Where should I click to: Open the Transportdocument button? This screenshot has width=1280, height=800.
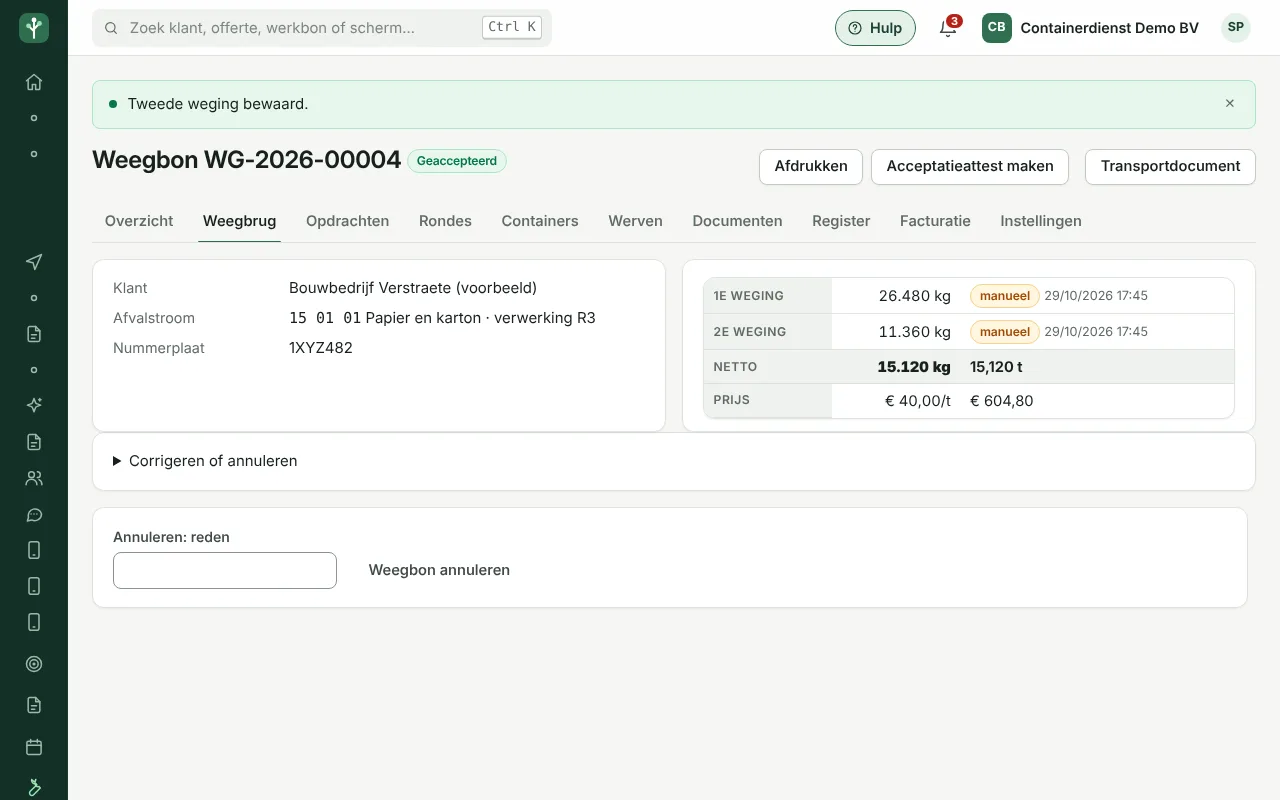pos(1170,167)
